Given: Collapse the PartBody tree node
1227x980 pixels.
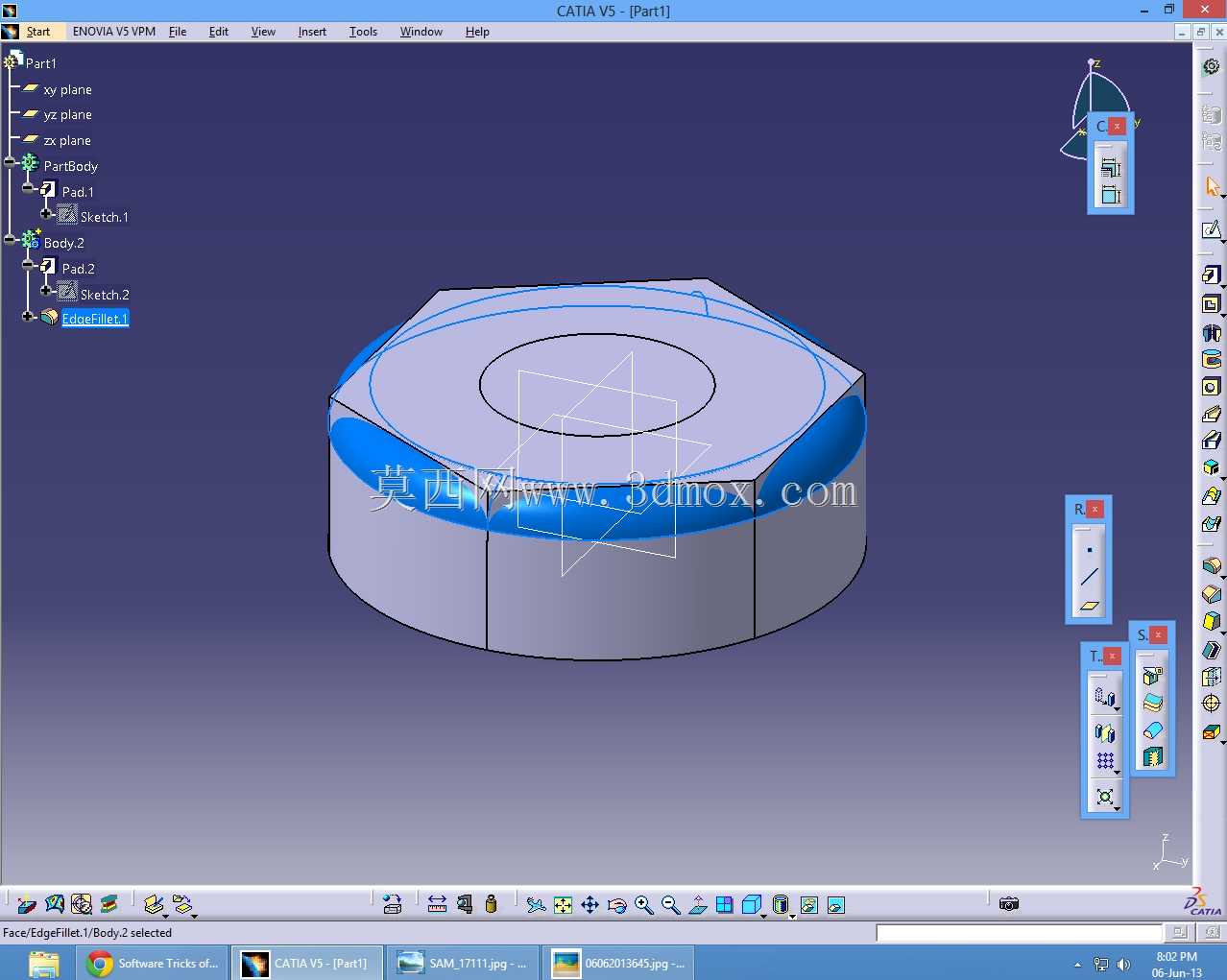Looking at the screenshot, I should tap(10, 162).
